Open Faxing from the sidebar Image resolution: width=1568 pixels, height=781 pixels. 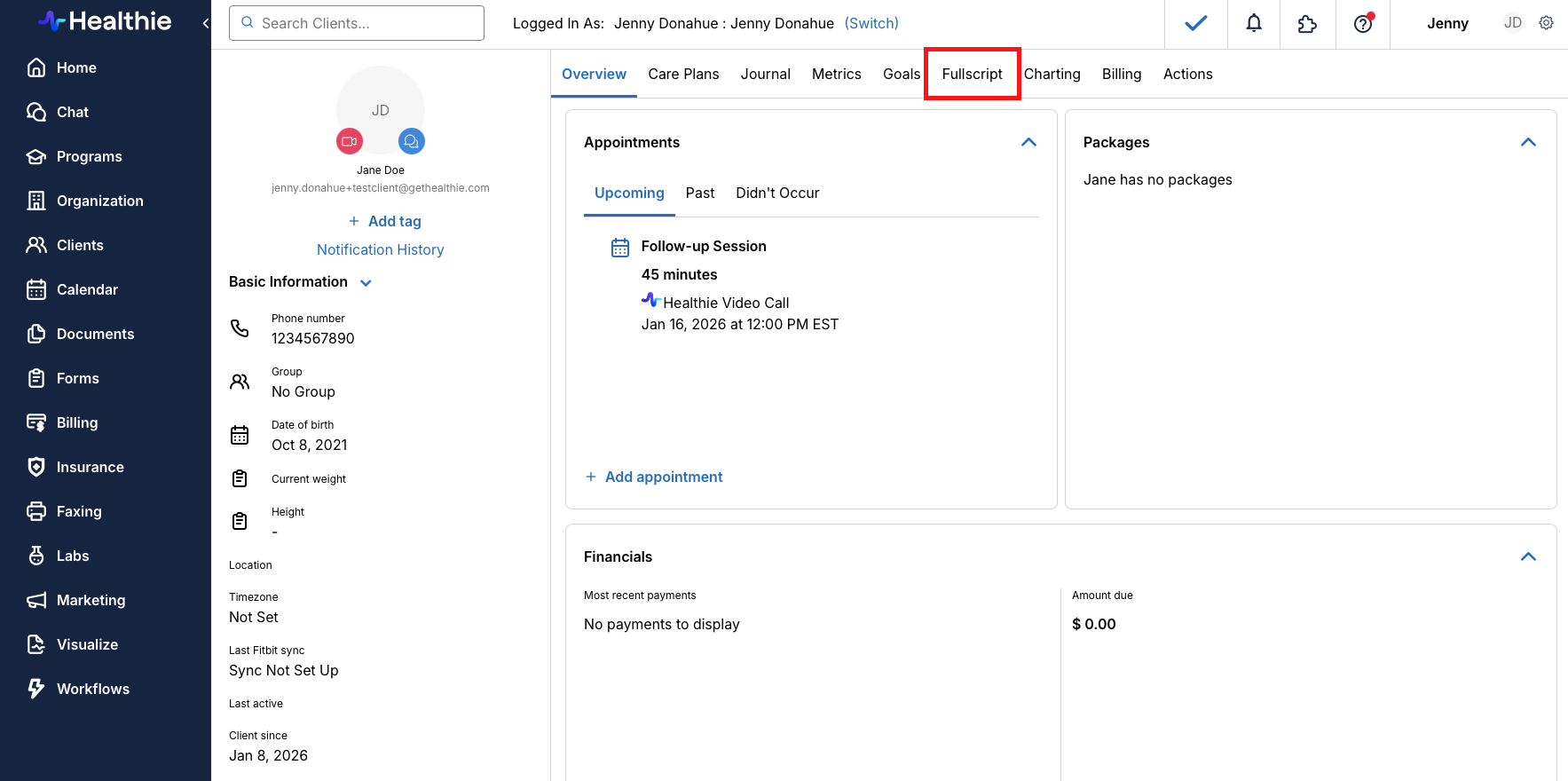pos(79,511)
